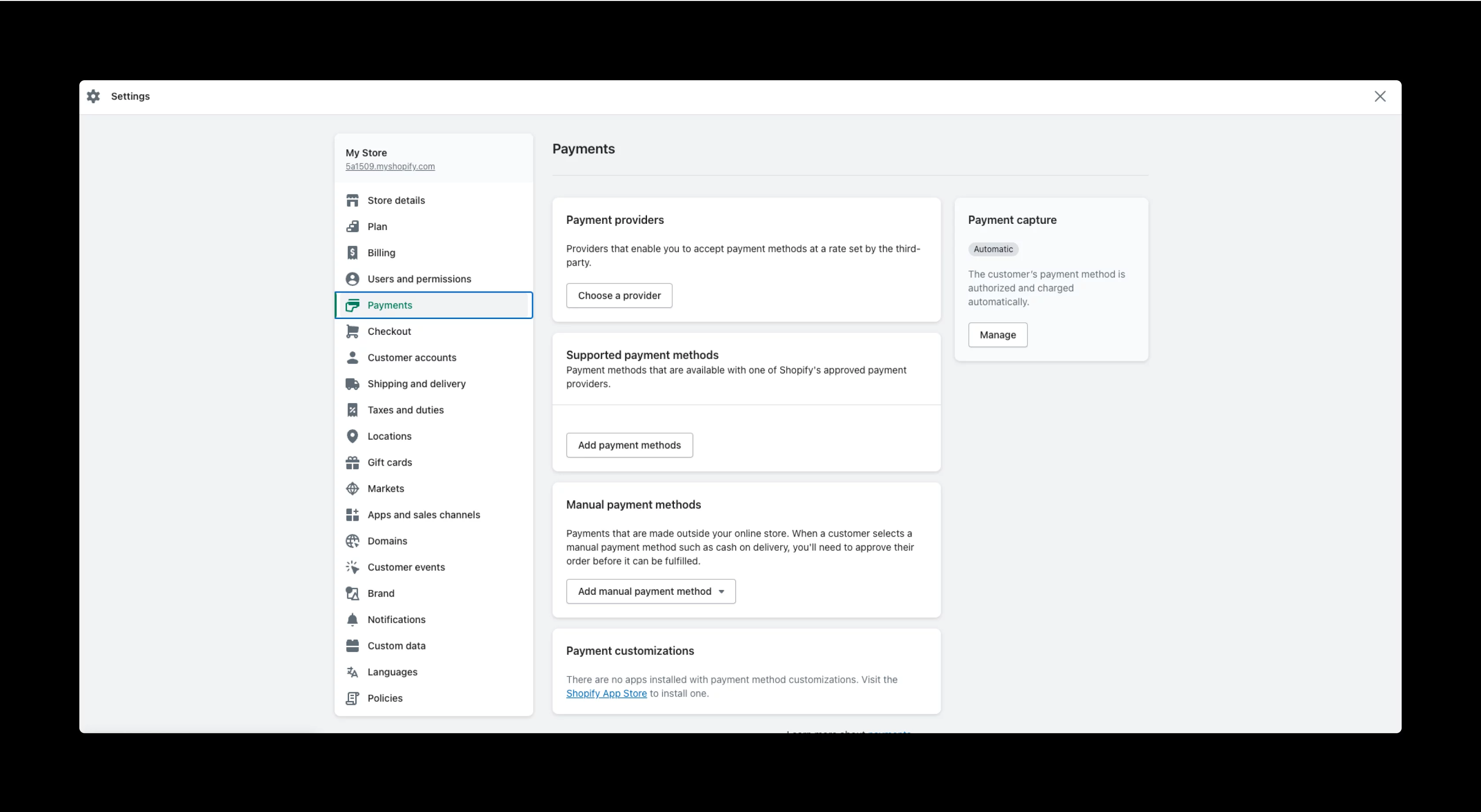1481x812 pixels.
Task: Select the Shipping and delivery truck icon
Action: point(353,383)
